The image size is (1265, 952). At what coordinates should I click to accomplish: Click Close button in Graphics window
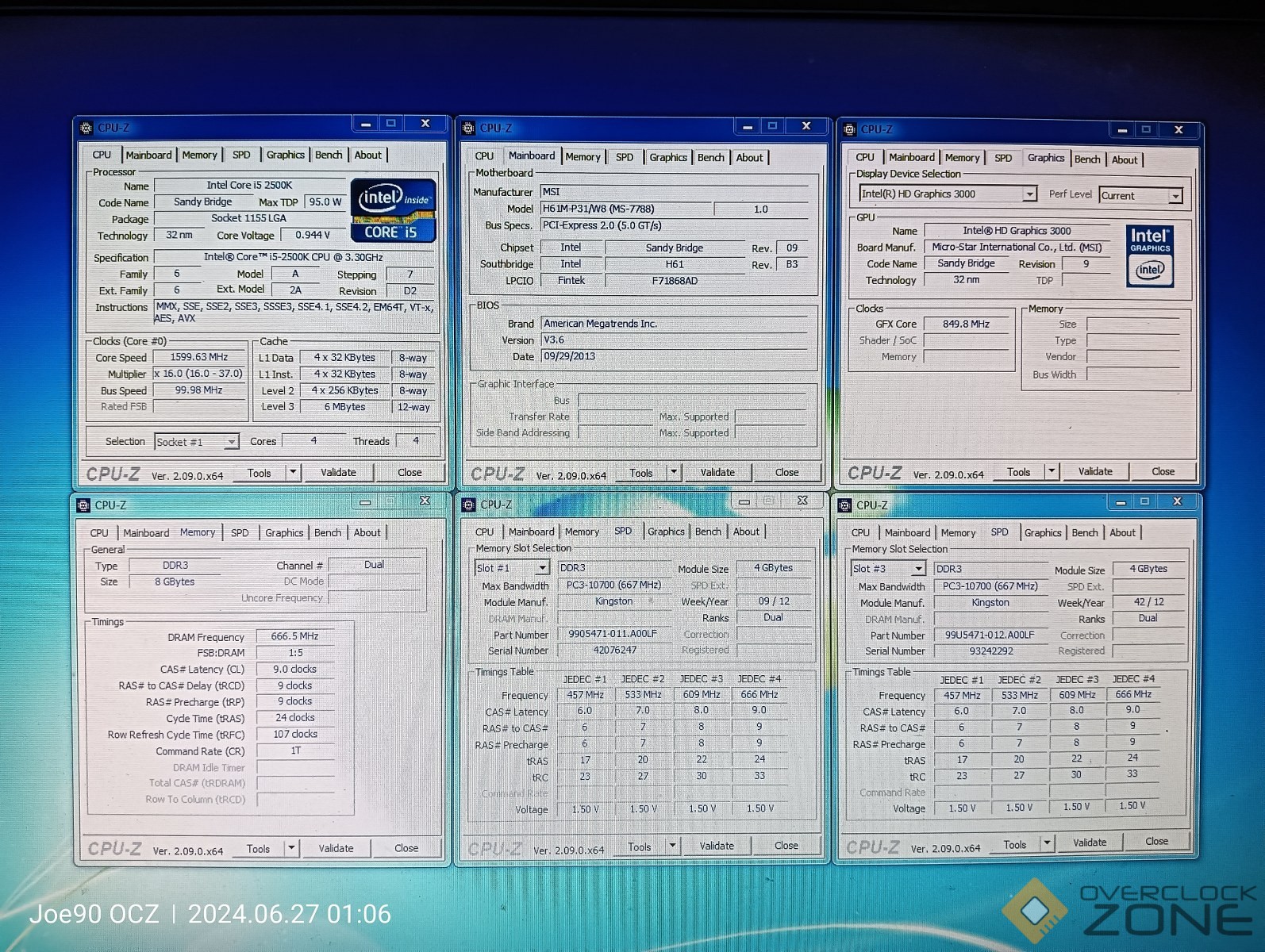pyautogui.click(x=1163, y=471)
